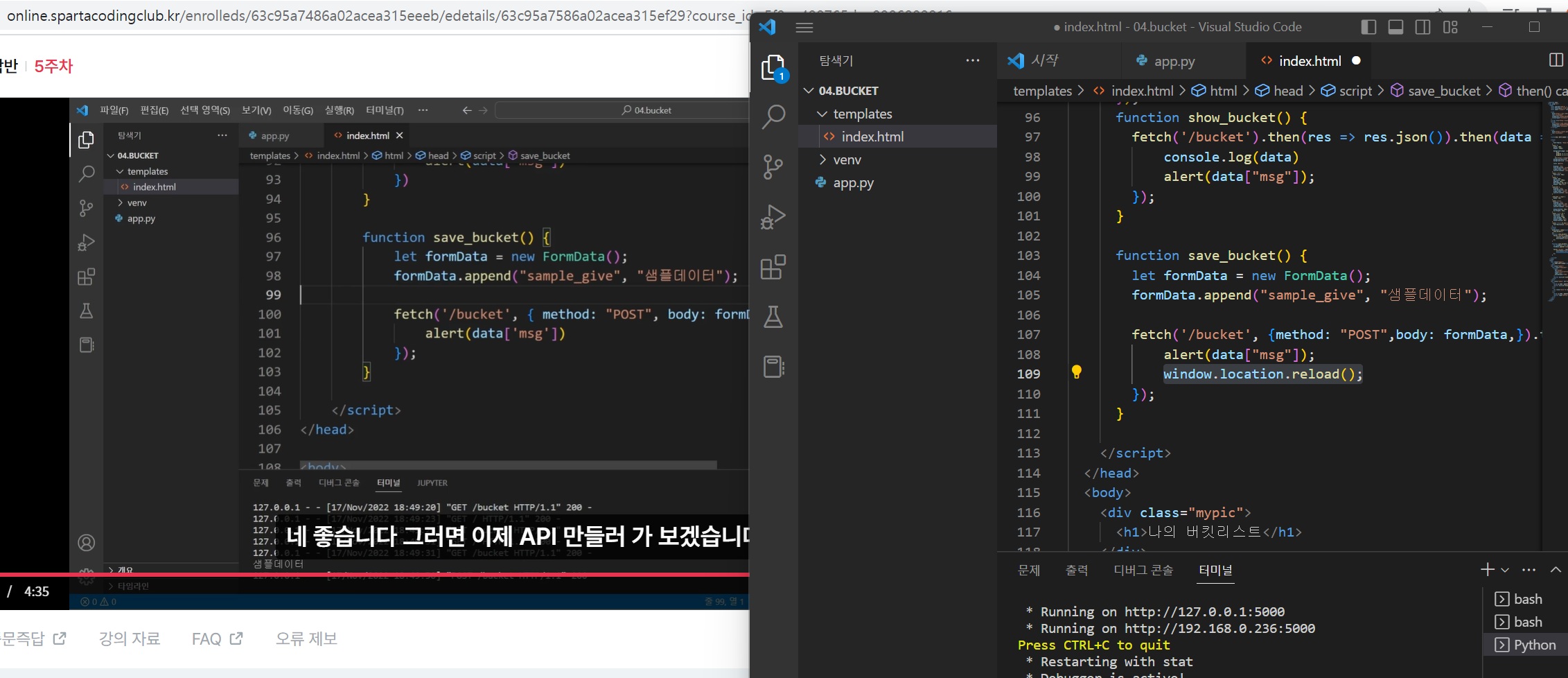Select JUPYTER panel tab in the video's VS Code
Image resolution: width=1568 pixels, height=678 pixels.
click(432, 483)
